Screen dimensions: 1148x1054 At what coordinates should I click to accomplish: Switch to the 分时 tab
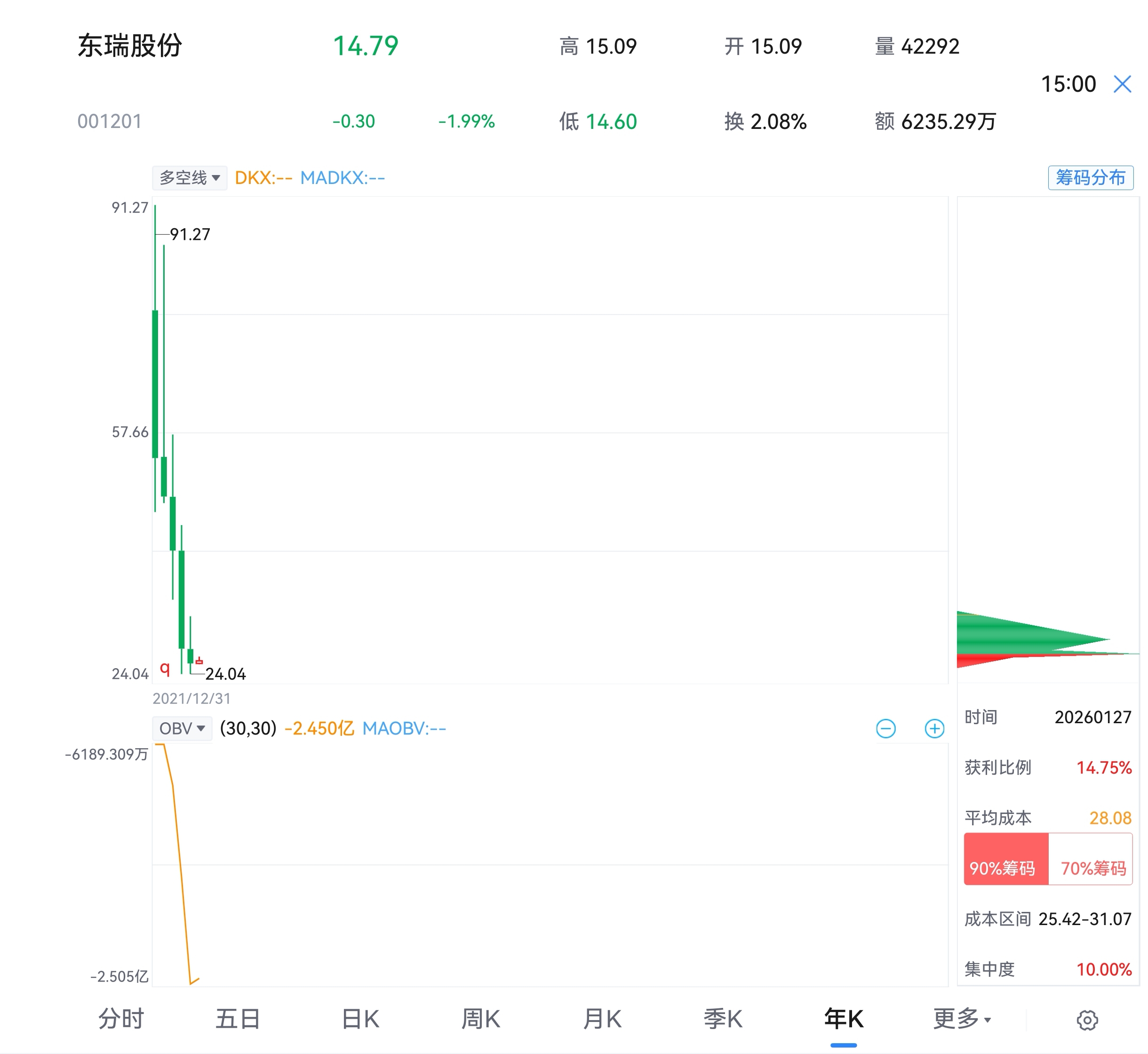(121, 1019)
